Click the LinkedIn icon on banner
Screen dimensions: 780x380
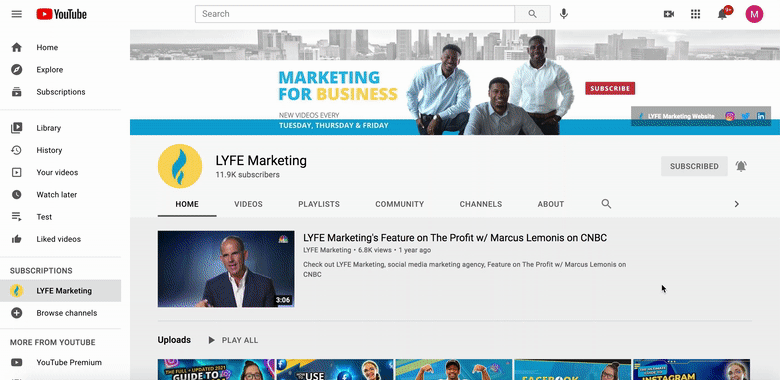(761, 116)
